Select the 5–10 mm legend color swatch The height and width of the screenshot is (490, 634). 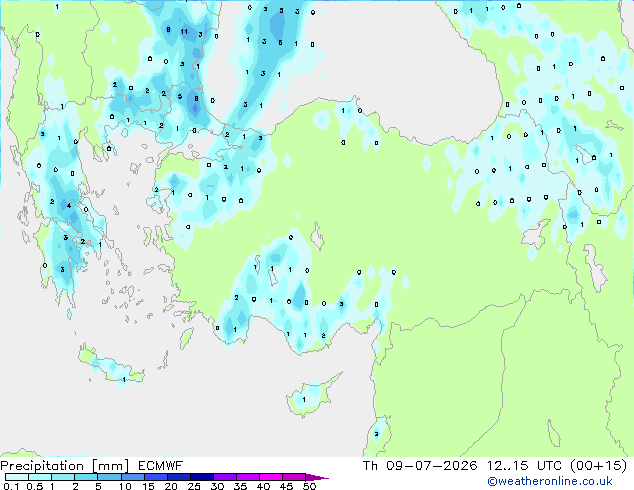coord(109,477)
